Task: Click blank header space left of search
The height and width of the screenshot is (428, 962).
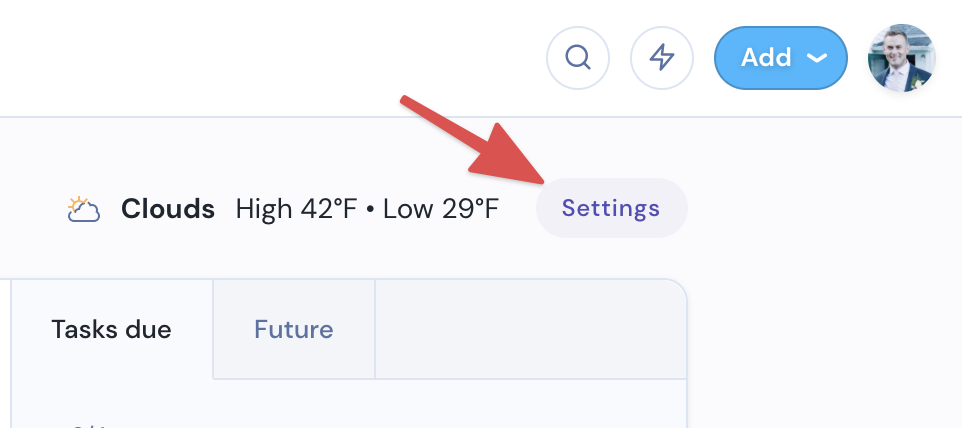Action: pyautogui.click(x=270, y=58)
